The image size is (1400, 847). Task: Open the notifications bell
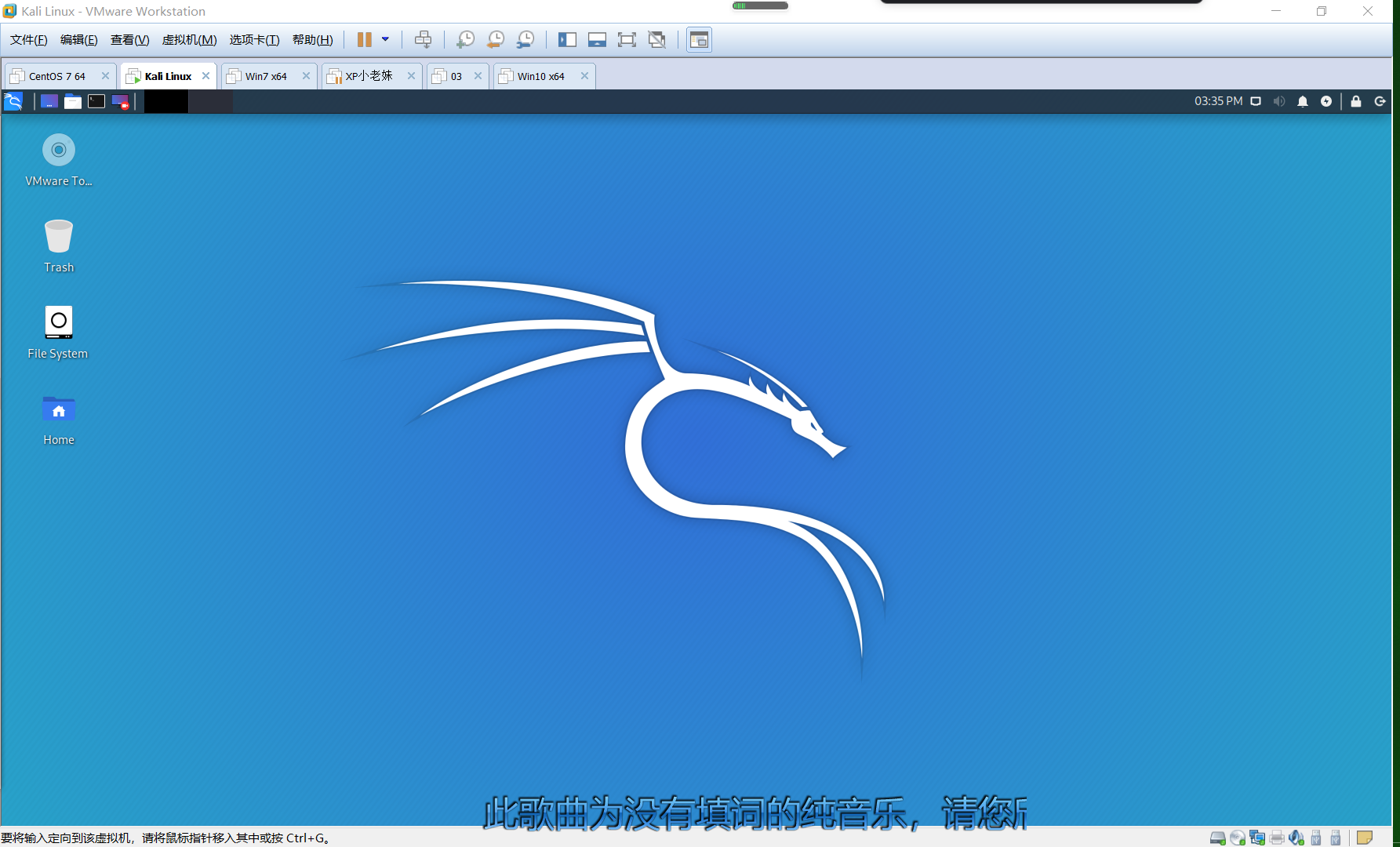[x=1303, y=101]
